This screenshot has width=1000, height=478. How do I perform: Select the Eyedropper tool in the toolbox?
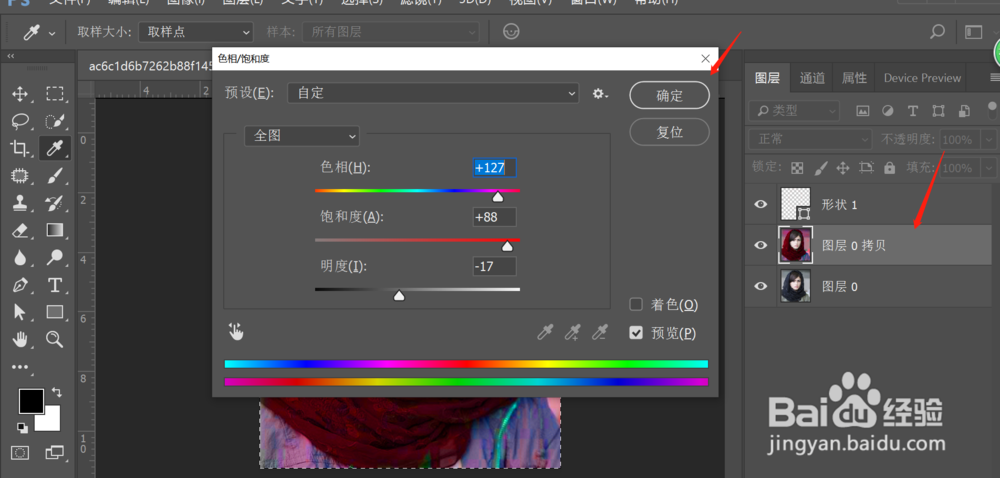(55, 148)
